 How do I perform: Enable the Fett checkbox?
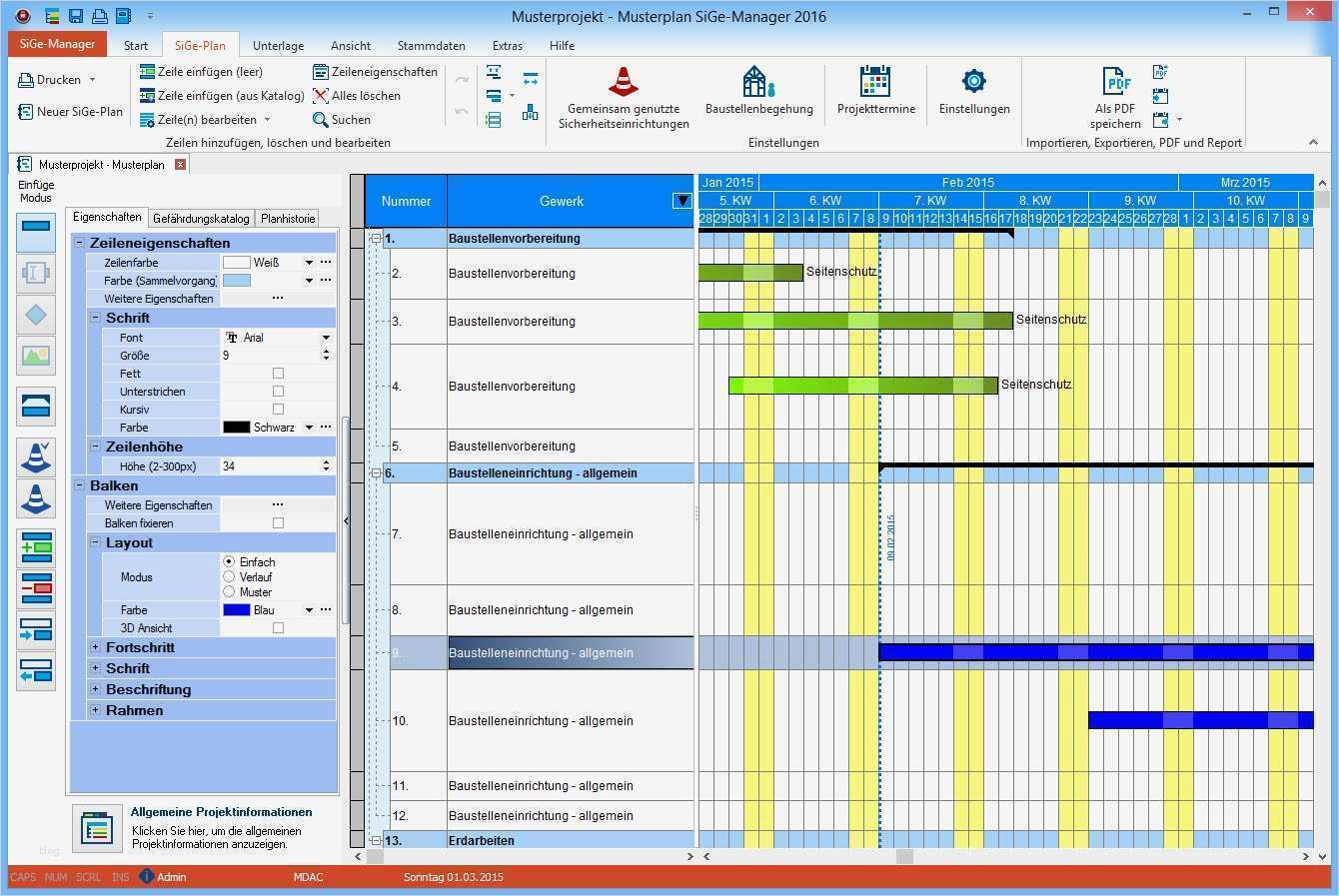click(278, 374)
